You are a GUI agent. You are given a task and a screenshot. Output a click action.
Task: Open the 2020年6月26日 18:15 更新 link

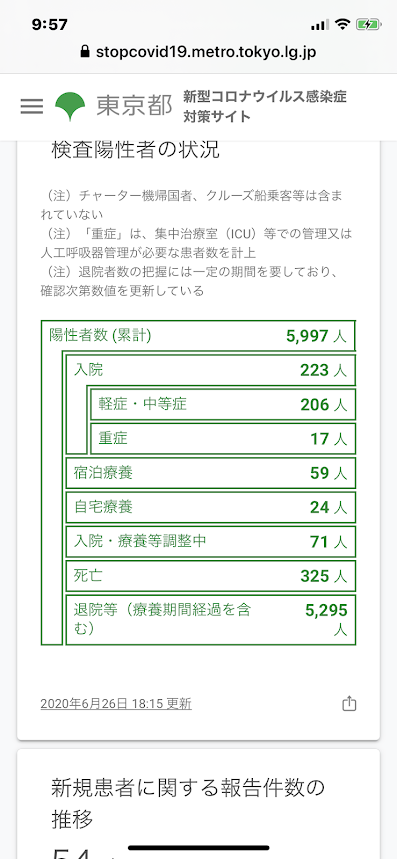coord(116,703)
